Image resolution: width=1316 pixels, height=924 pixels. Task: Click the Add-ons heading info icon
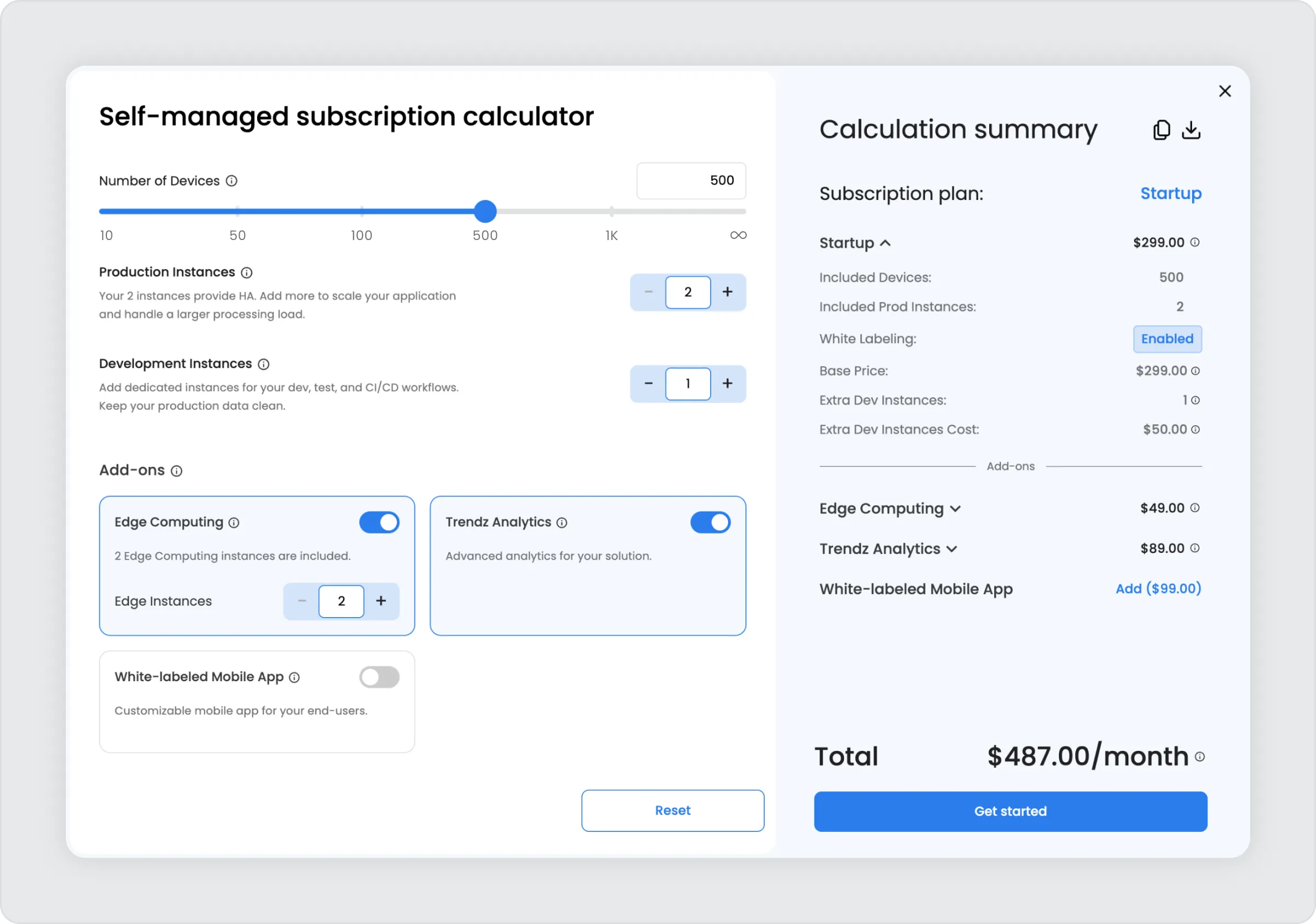[177, 471]
